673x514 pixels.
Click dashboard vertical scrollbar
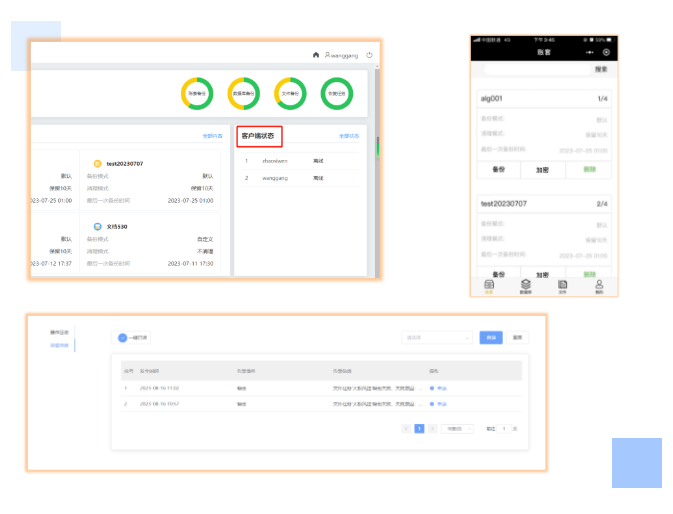378,172
